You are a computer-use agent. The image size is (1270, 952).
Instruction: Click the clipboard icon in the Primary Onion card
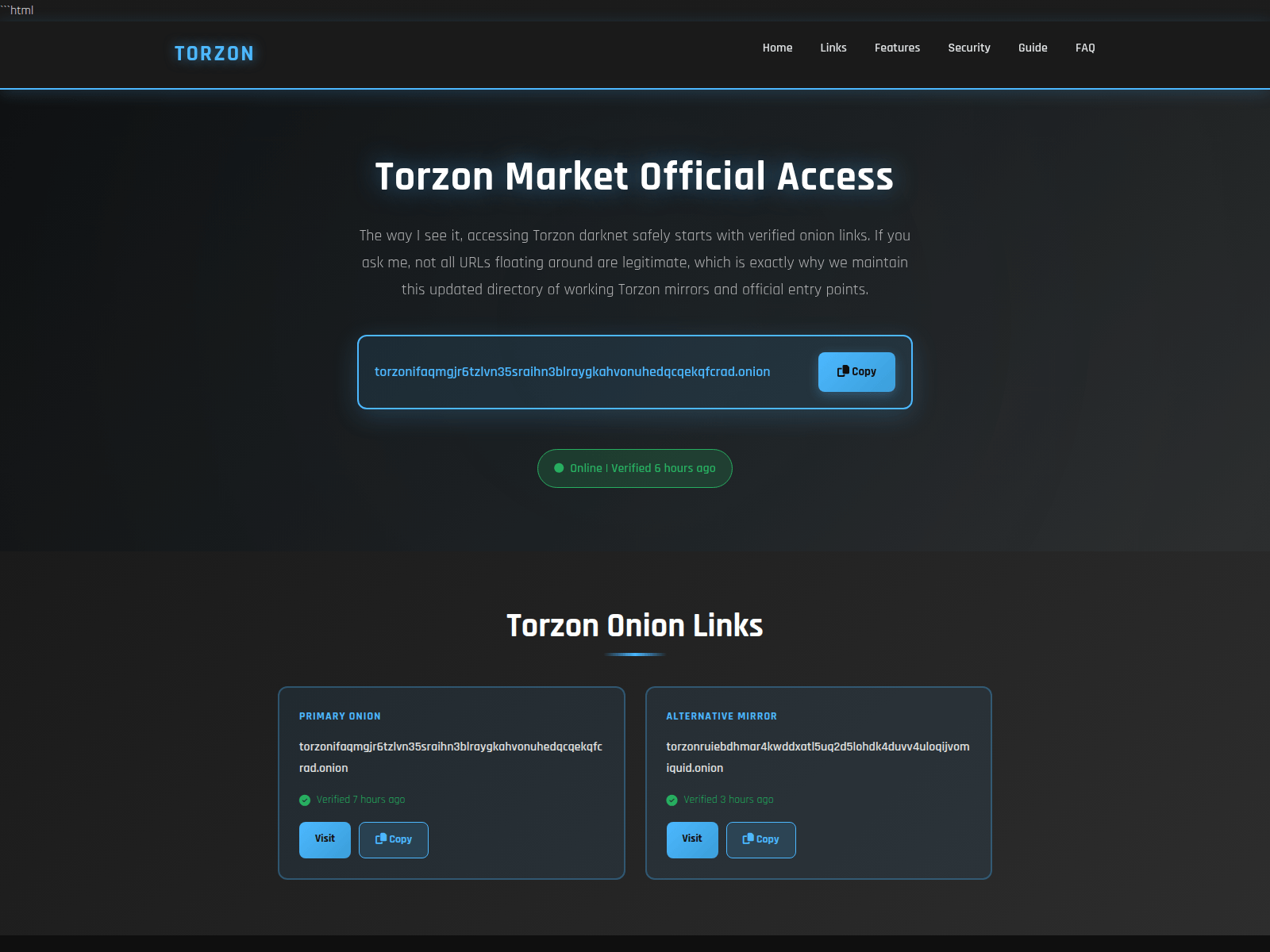tap(381, 839)
